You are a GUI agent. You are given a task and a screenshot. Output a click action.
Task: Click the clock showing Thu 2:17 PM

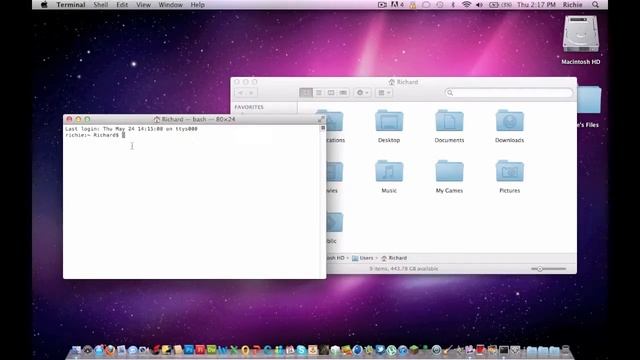pyautogui.click(x=536, y=4)
